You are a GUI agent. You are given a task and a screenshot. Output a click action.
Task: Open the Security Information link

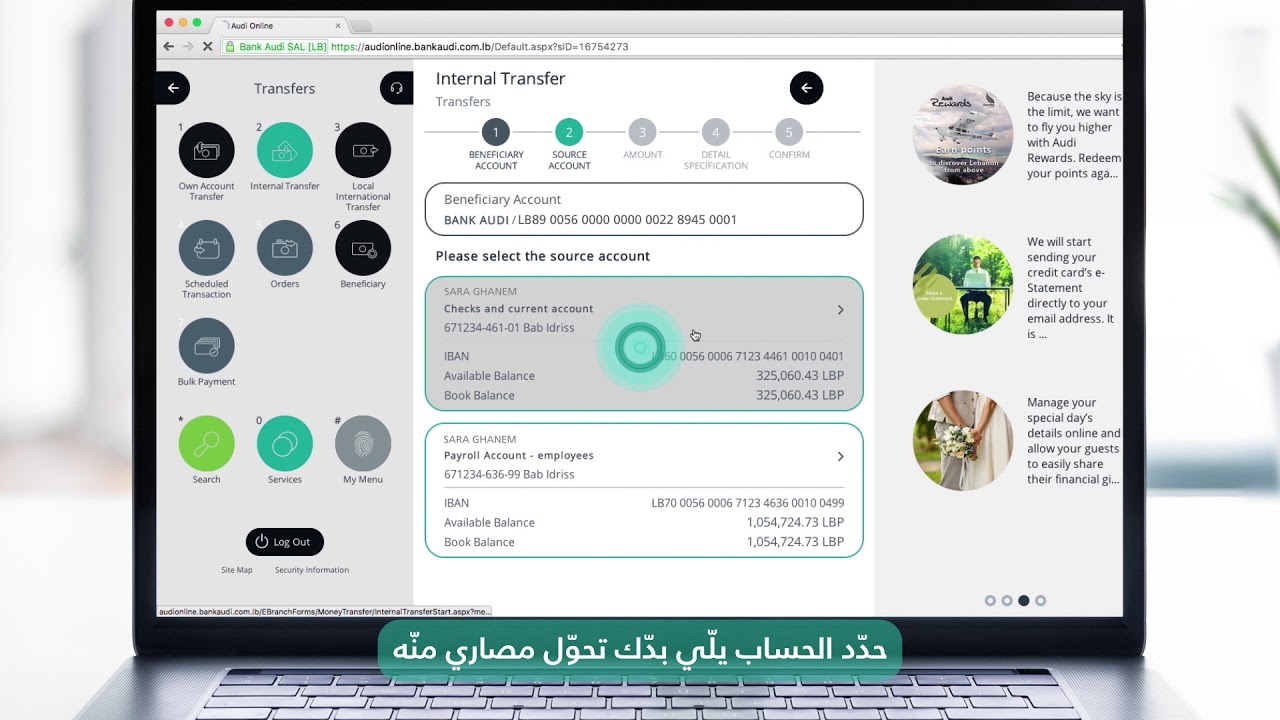pos(312,570)
